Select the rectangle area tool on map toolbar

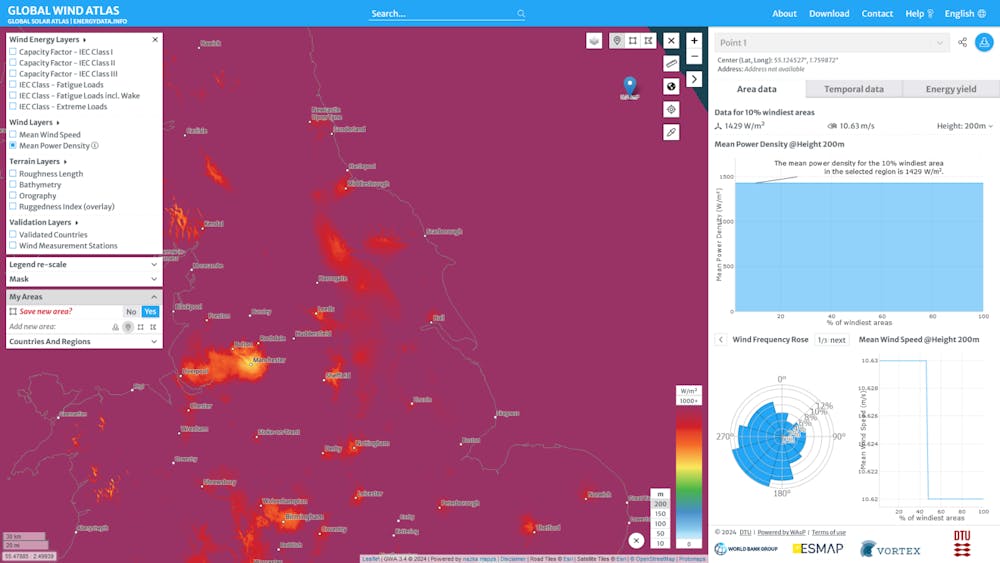pyautogui.click(x=633, y=41)
